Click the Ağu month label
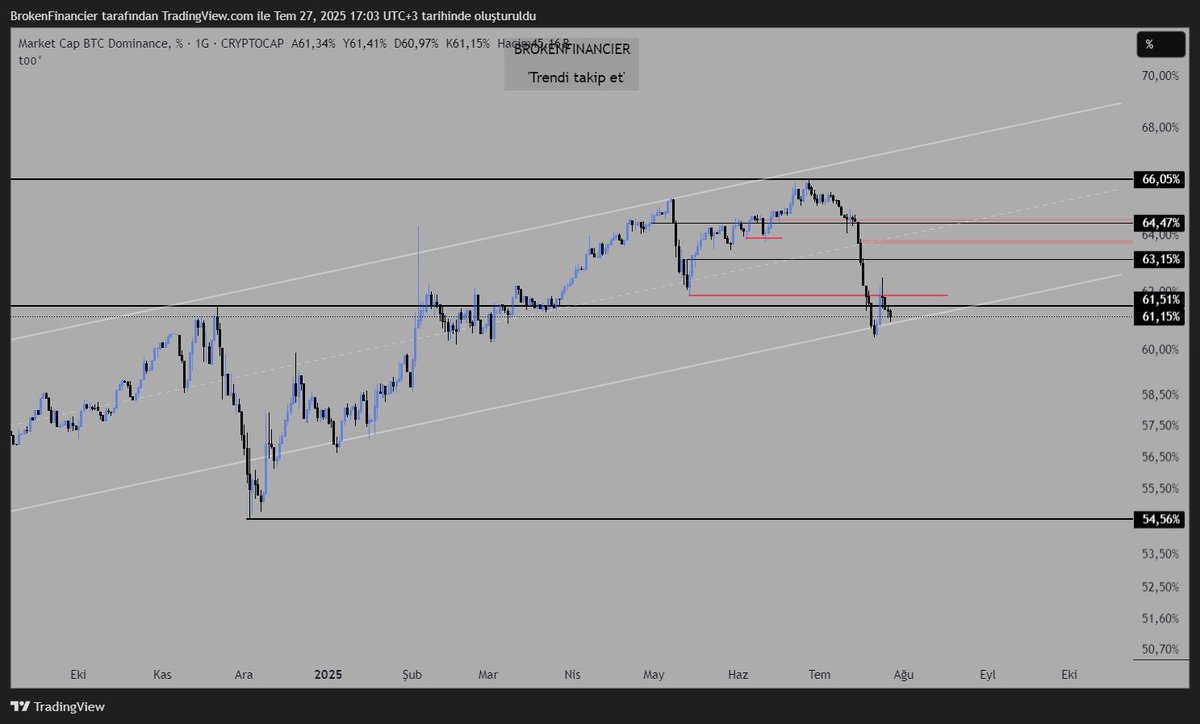The height and width of the screenshot is (724, 1200). click(904, 675)
